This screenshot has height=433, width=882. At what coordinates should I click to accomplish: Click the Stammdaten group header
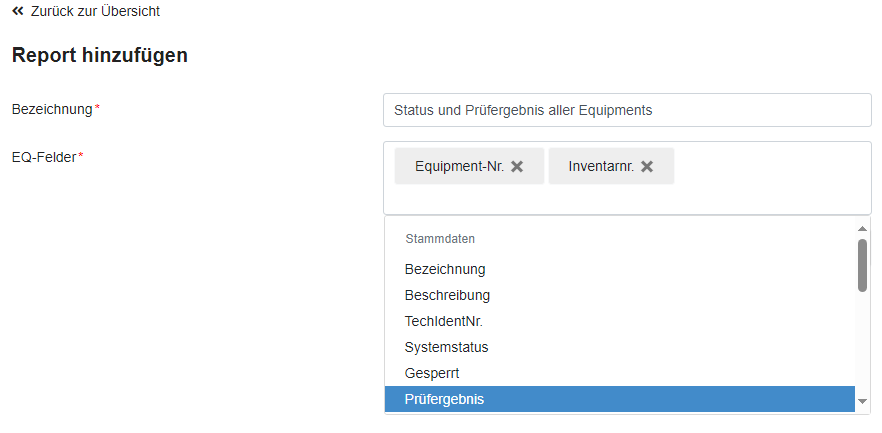[x=440, y=239]
